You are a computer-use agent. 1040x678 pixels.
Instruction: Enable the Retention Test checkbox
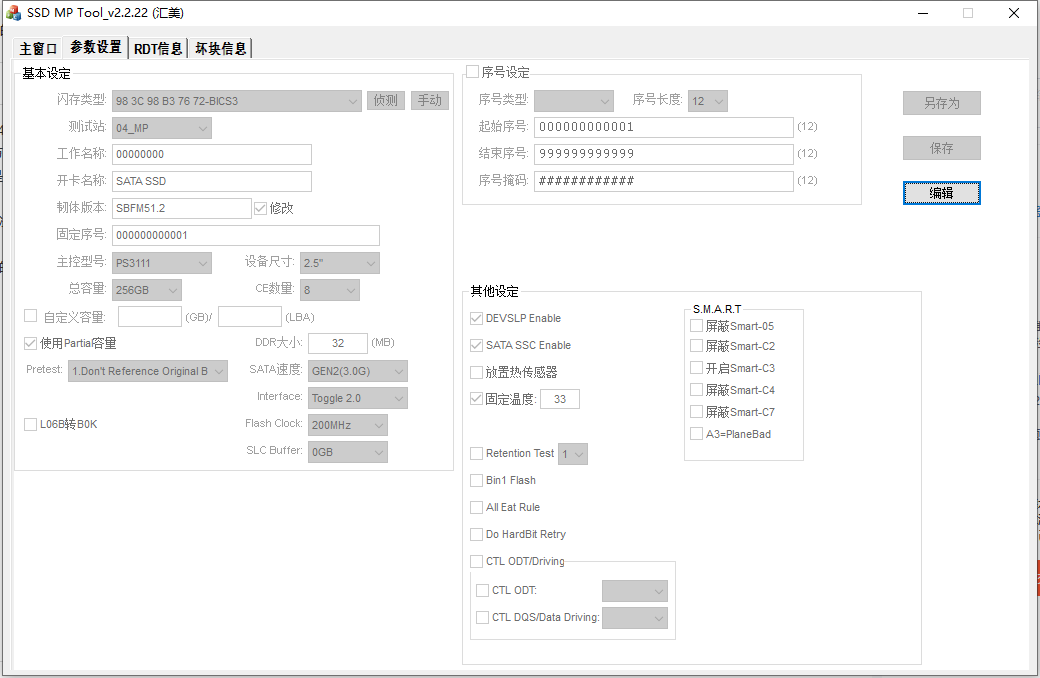pos(477,453)
